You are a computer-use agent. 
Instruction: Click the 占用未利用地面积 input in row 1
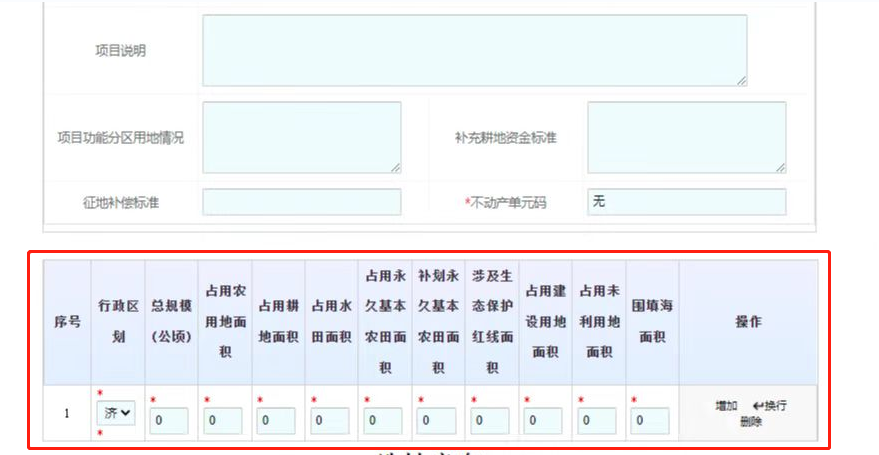(597, 421)
